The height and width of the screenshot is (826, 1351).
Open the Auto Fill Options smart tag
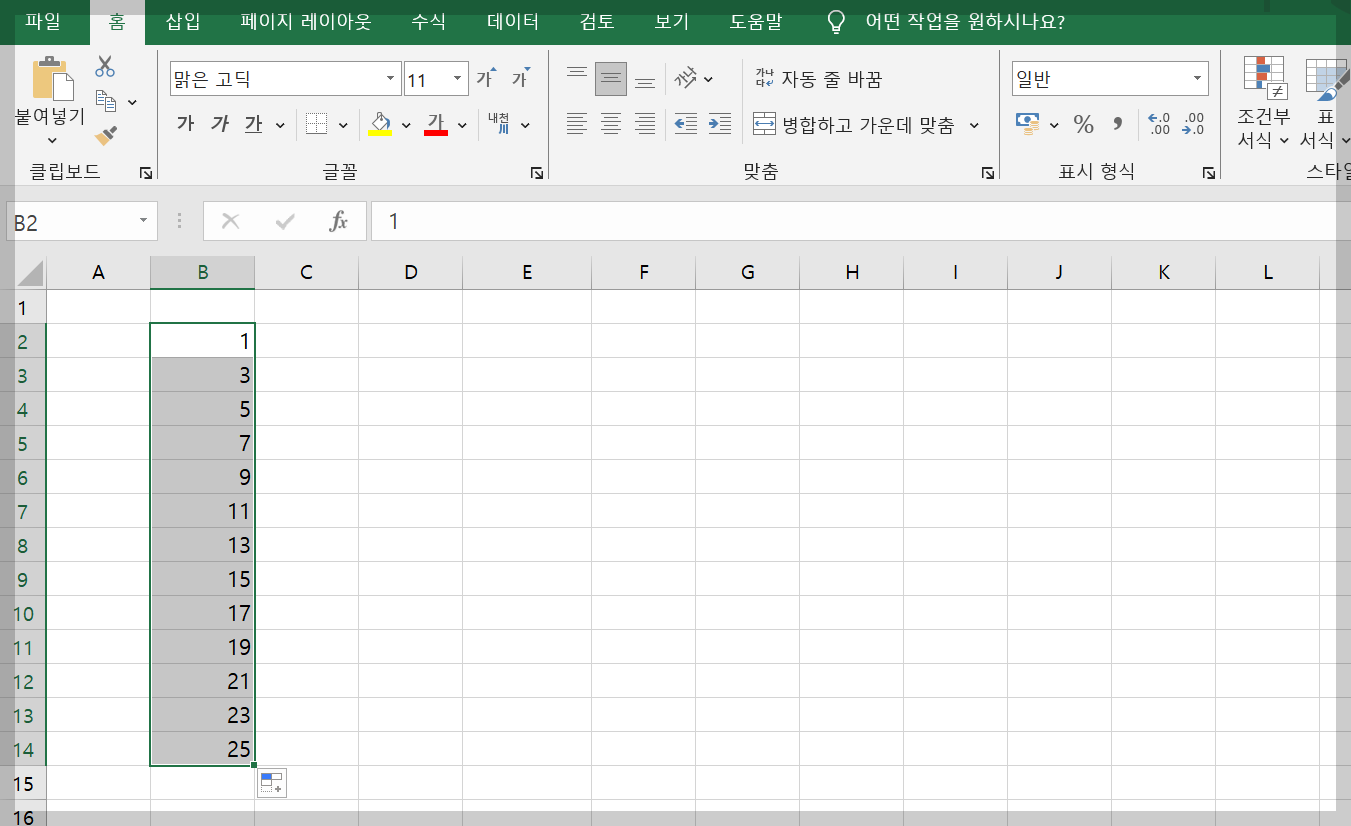(271, 783)
